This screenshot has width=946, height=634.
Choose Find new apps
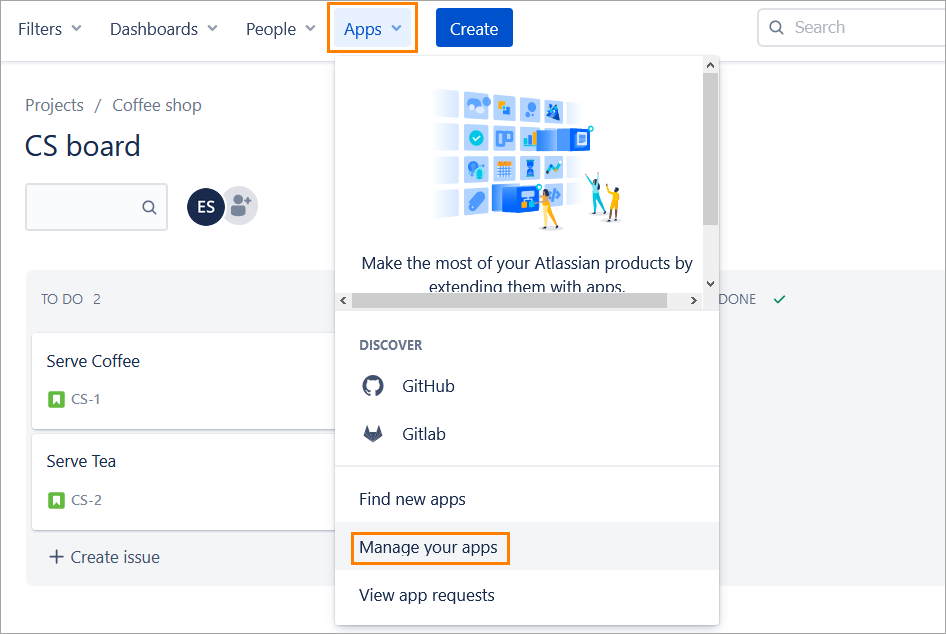click(x=412, y=499)
